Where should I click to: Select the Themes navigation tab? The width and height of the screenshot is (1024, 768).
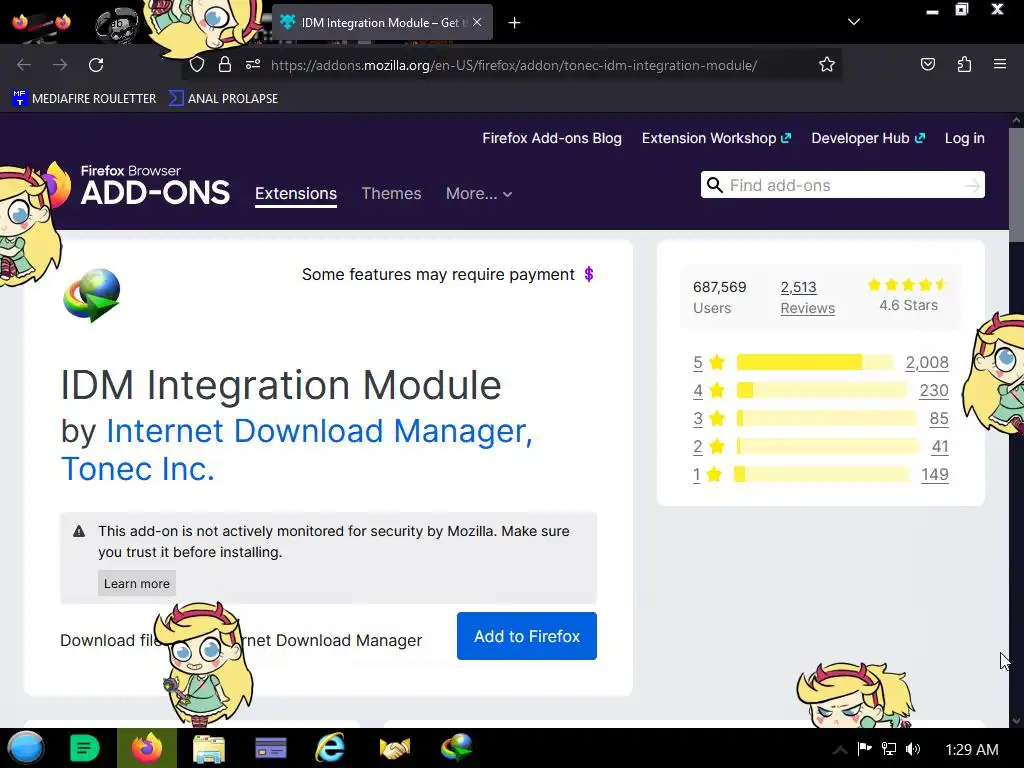click(x=391, y=193)
